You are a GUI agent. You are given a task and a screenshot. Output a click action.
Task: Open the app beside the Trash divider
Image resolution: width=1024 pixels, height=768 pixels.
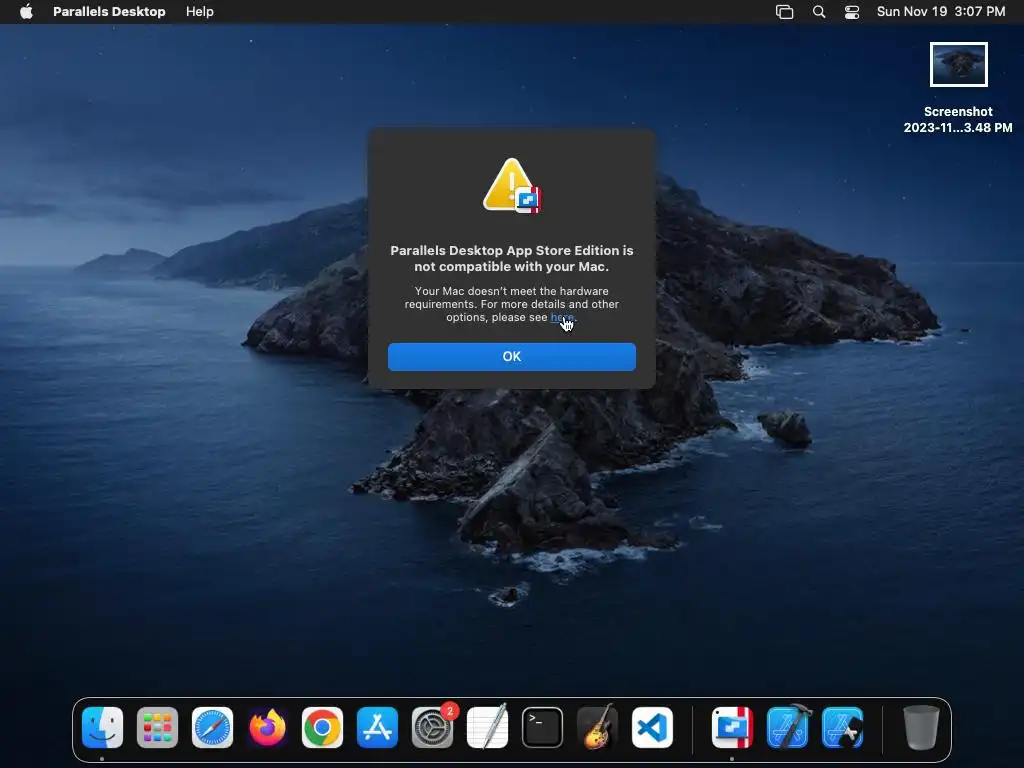[x=842, y=727]
